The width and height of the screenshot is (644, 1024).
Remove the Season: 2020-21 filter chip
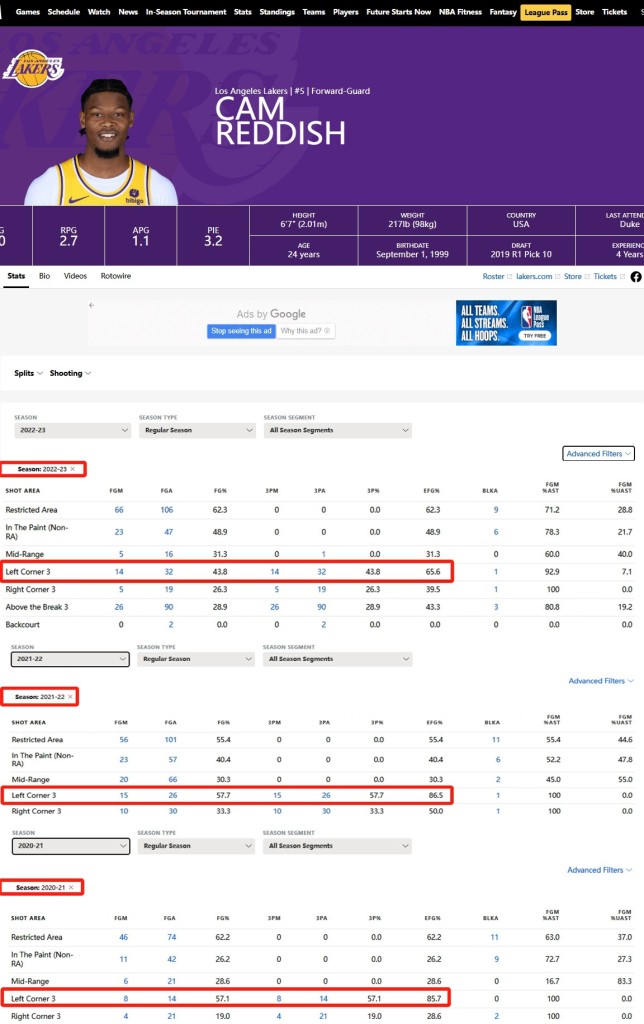point(72,887)
